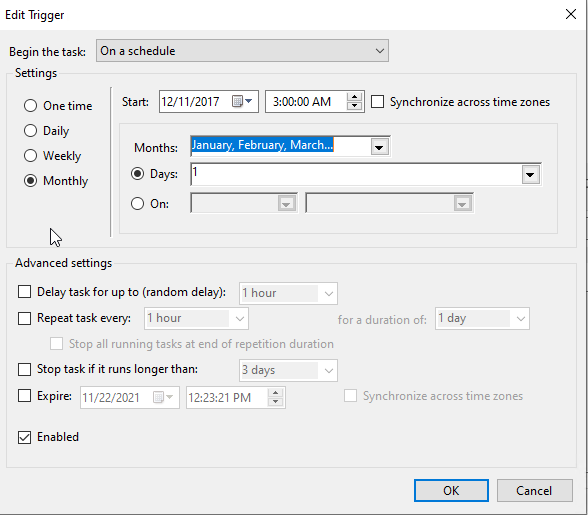Enable the Repeat task every checkbox
Screen dimensions: 588x515
25,318
